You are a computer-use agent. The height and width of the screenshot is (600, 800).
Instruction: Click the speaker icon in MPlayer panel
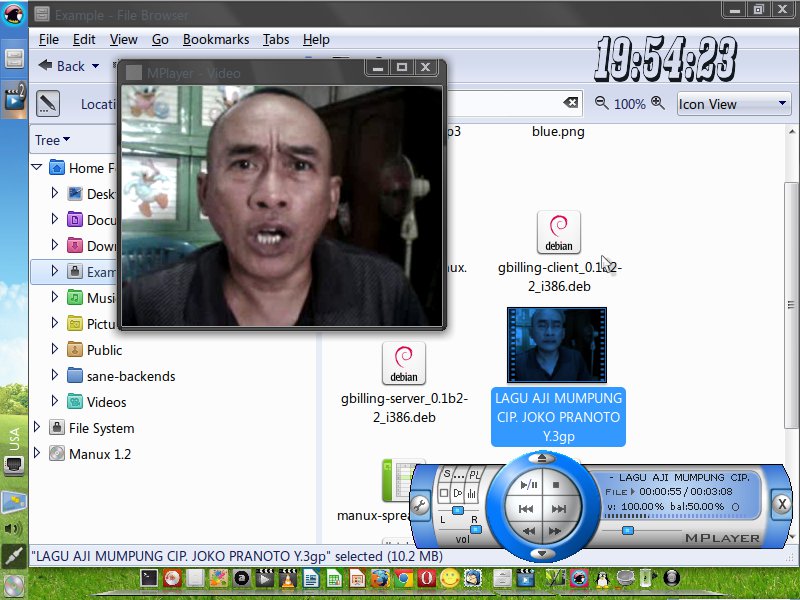(458, 493)
